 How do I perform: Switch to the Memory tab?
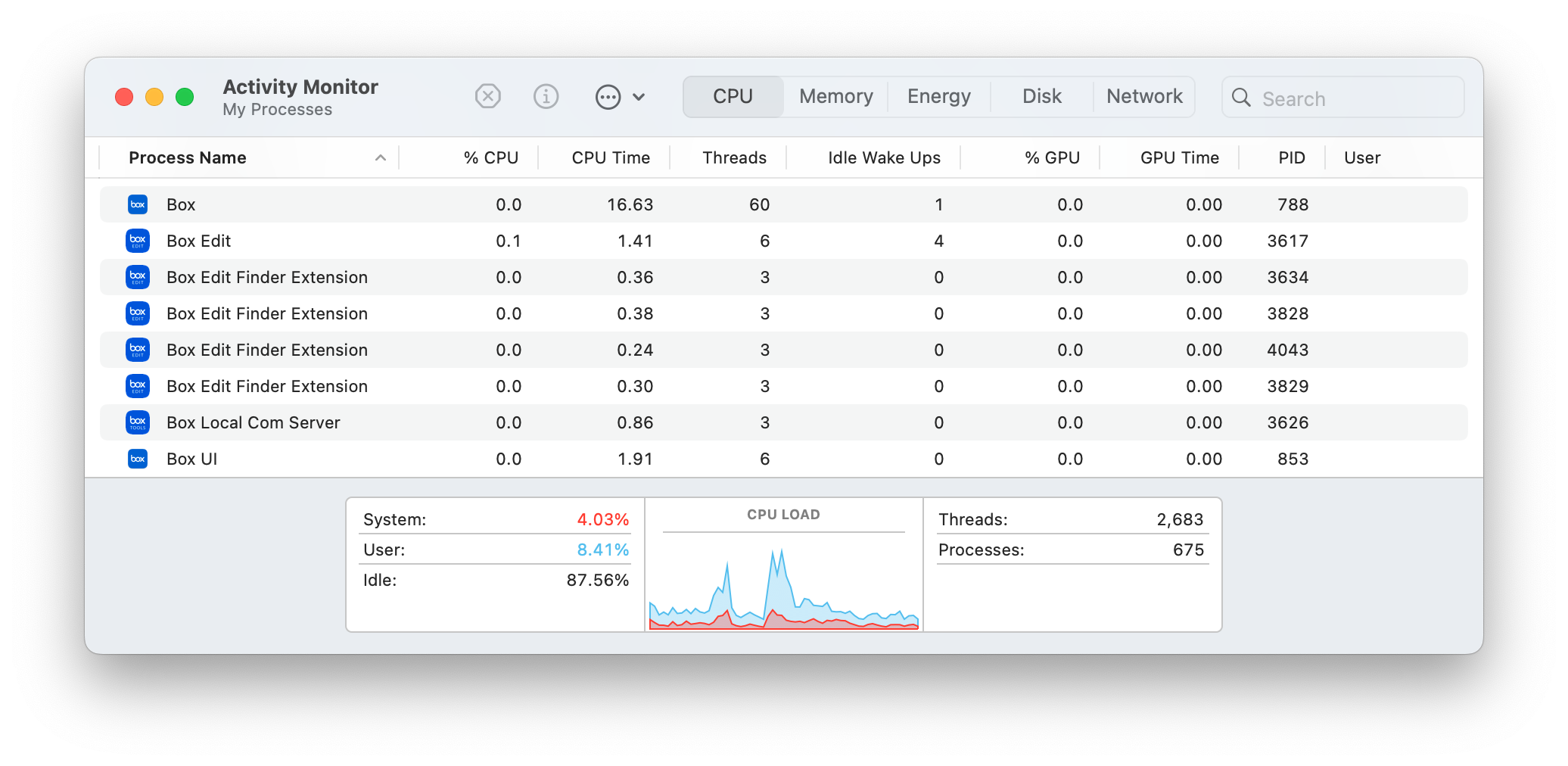(835, 97)
